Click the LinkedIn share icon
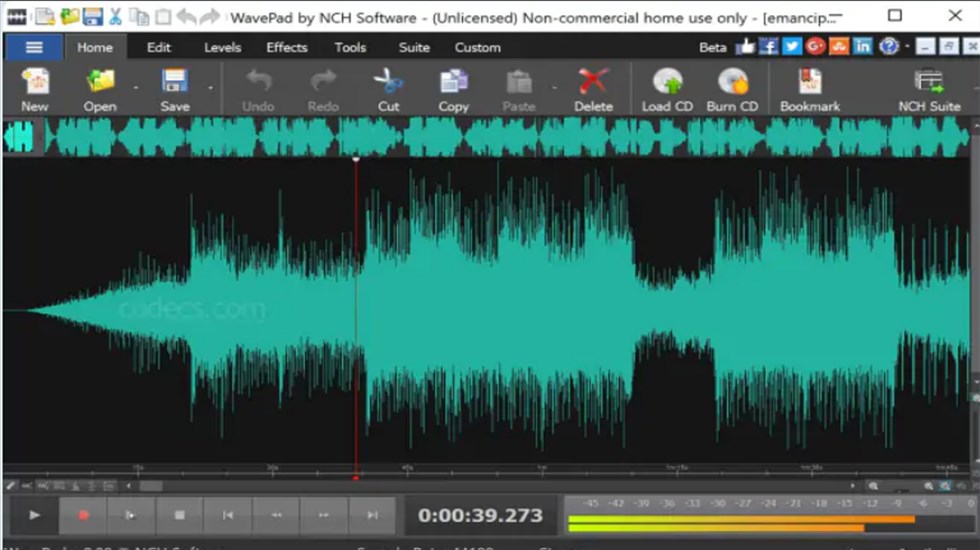The image size is (980, 550). tap(862, 46)
